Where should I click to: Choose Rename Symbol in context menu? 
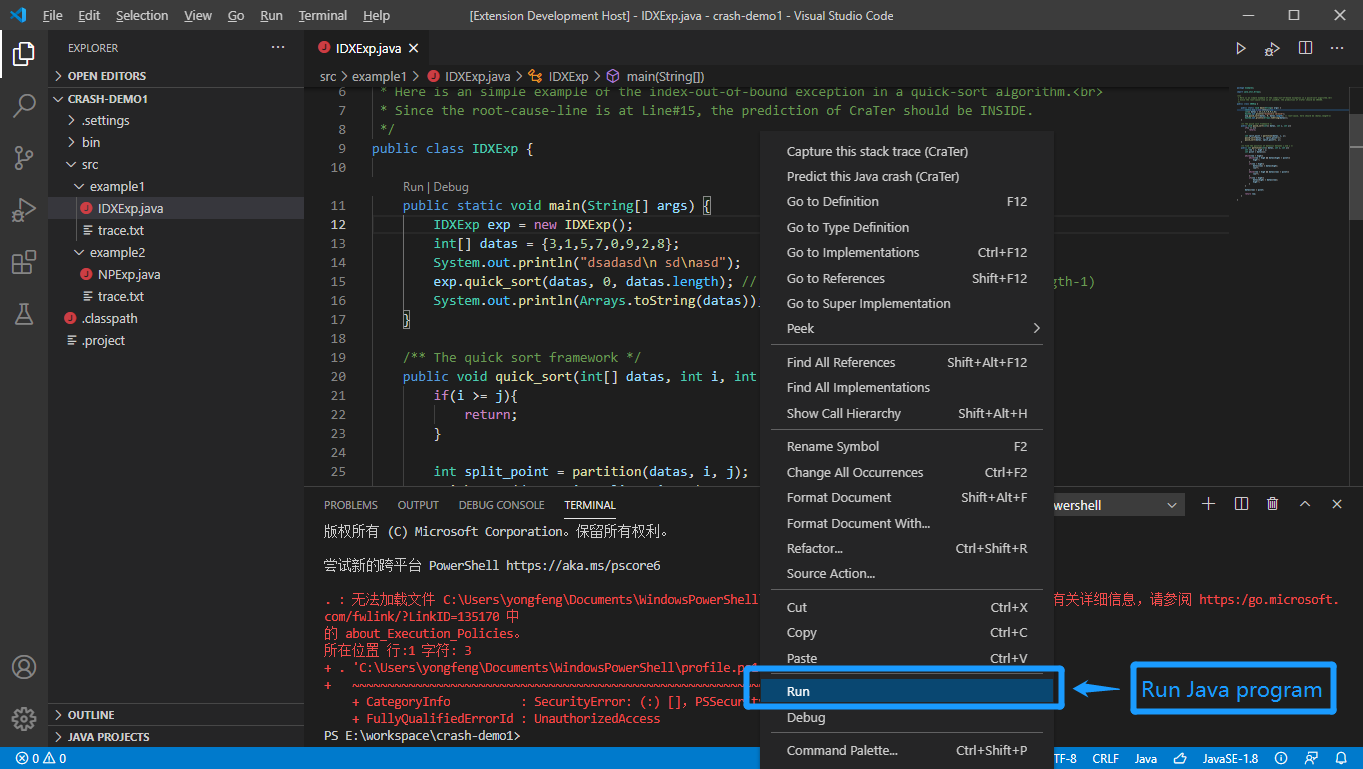click(x=907, y=446)
